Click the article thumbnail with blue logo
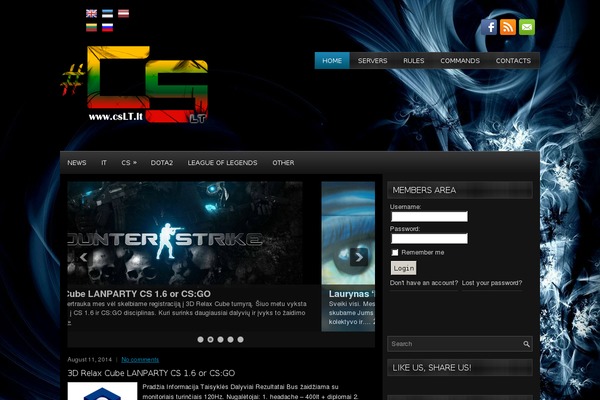 point(102,391)
